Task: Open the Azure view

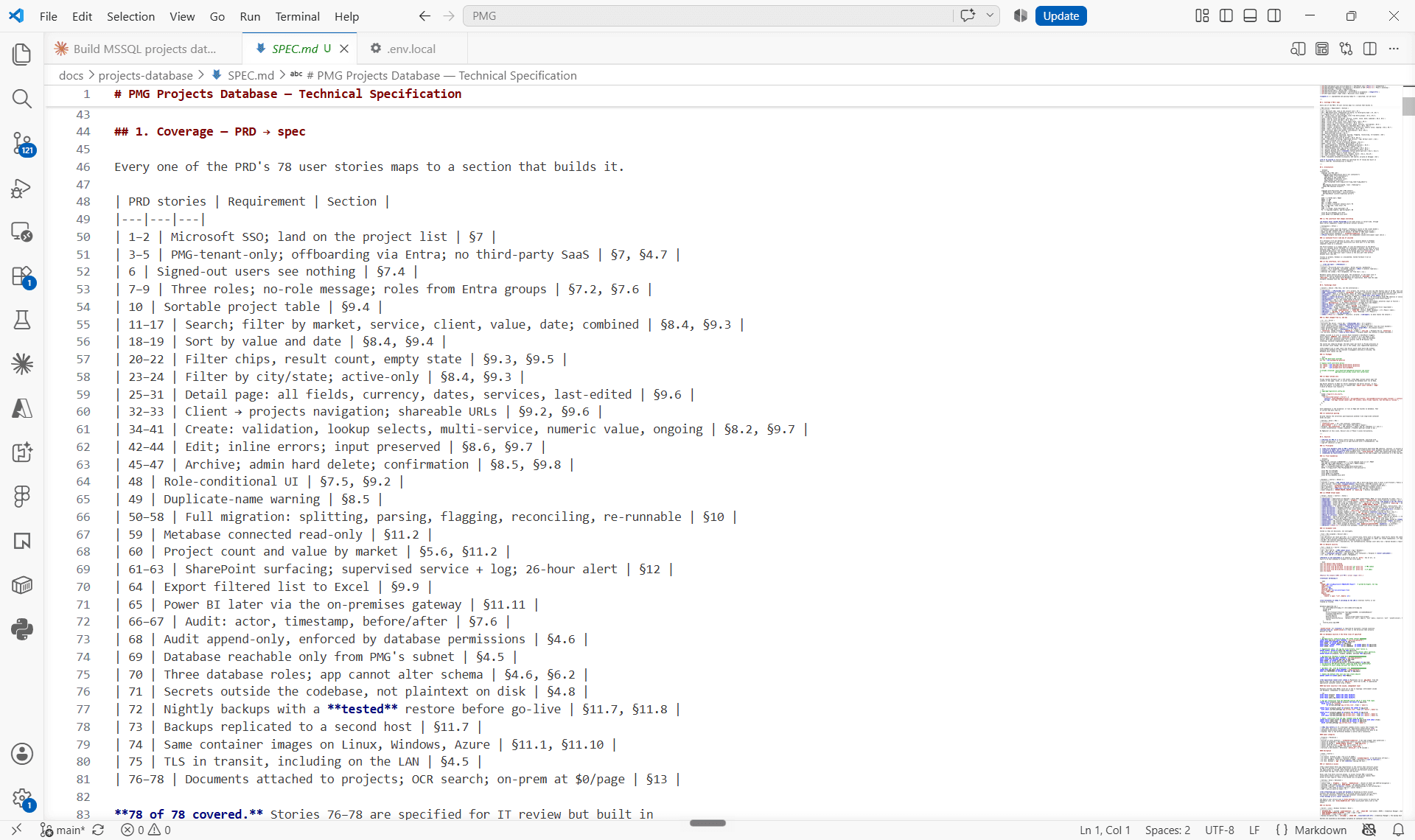Action: click(22, 408)
